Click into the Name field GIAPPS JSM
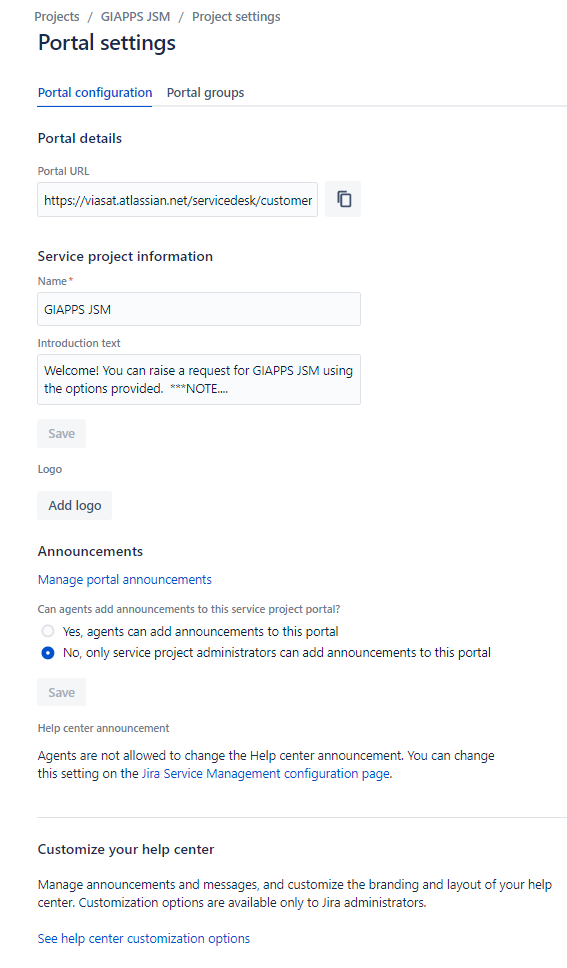 click(x=199, y=309)
